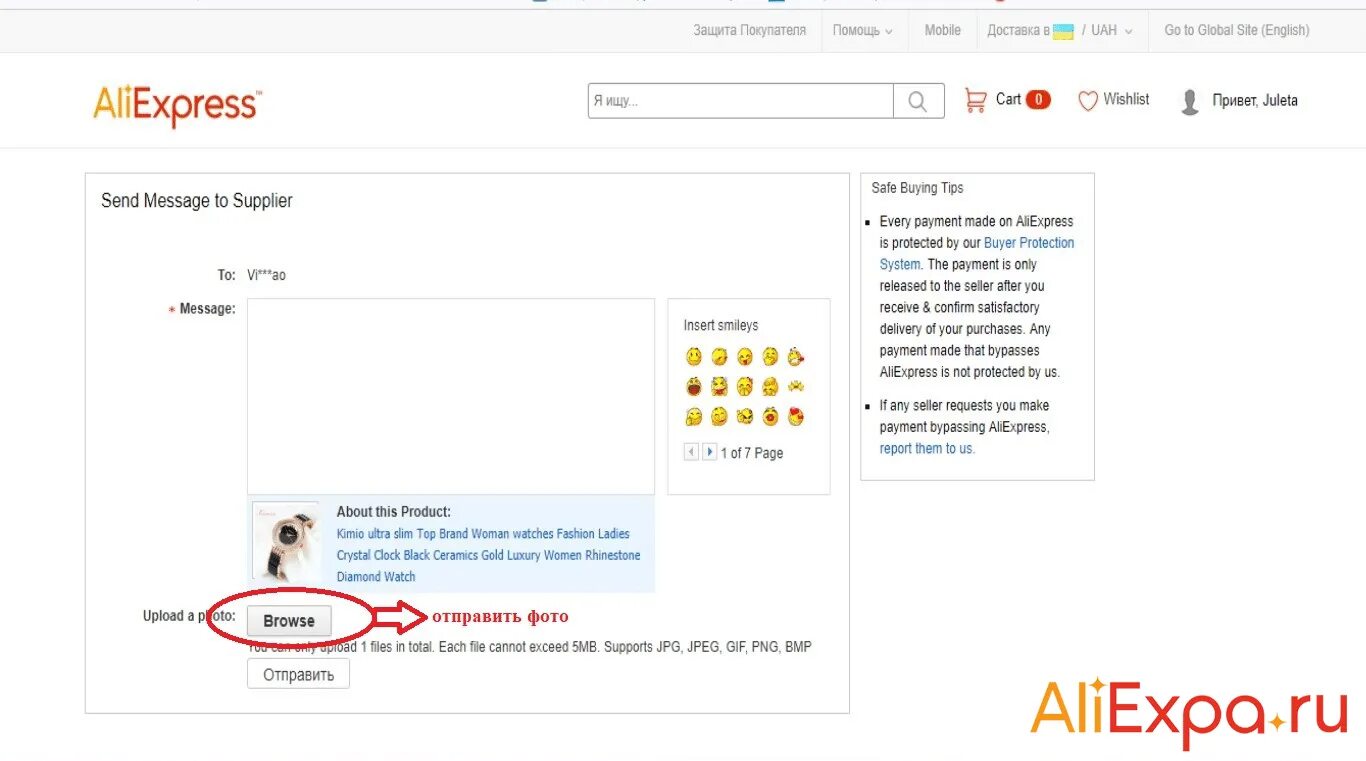Click the Отправить send button

coord(298,674)
